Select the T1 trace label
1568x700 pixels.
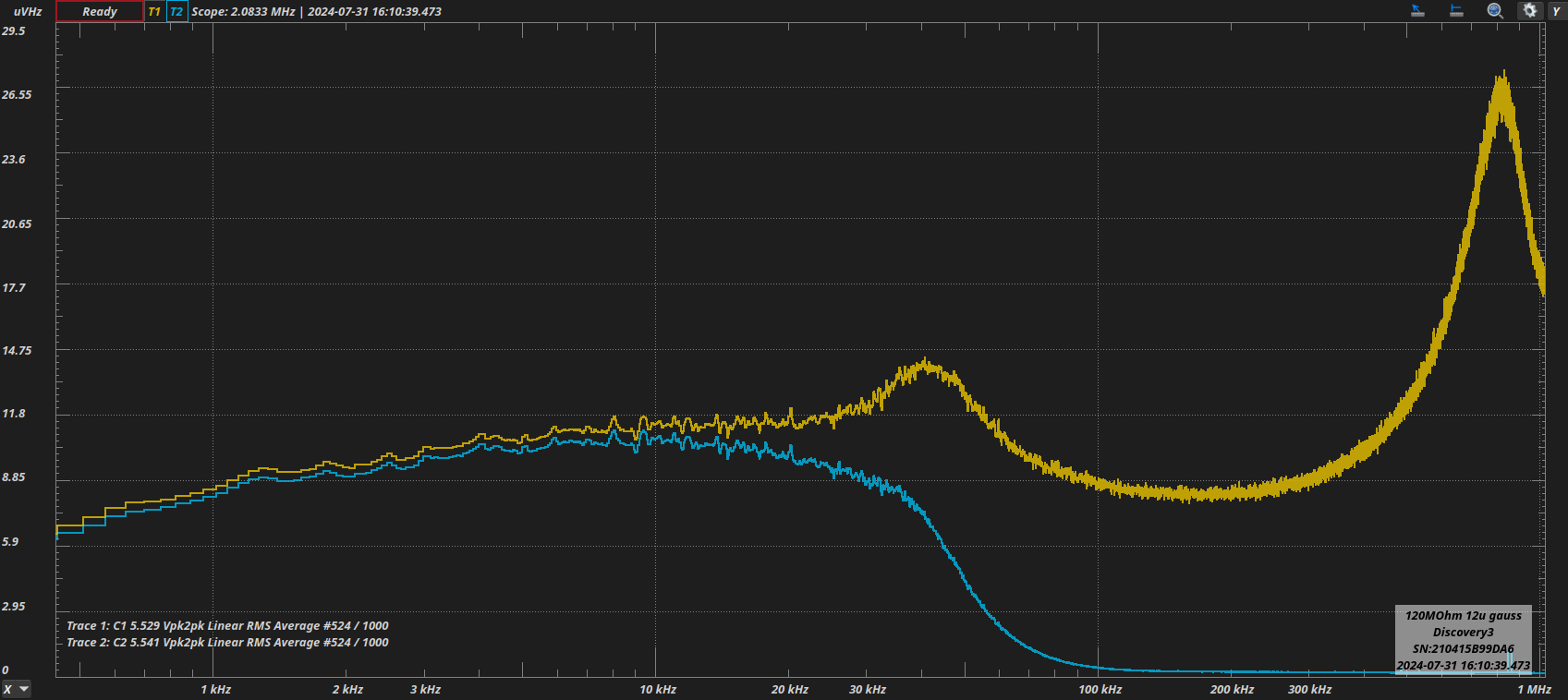(154, 11)
